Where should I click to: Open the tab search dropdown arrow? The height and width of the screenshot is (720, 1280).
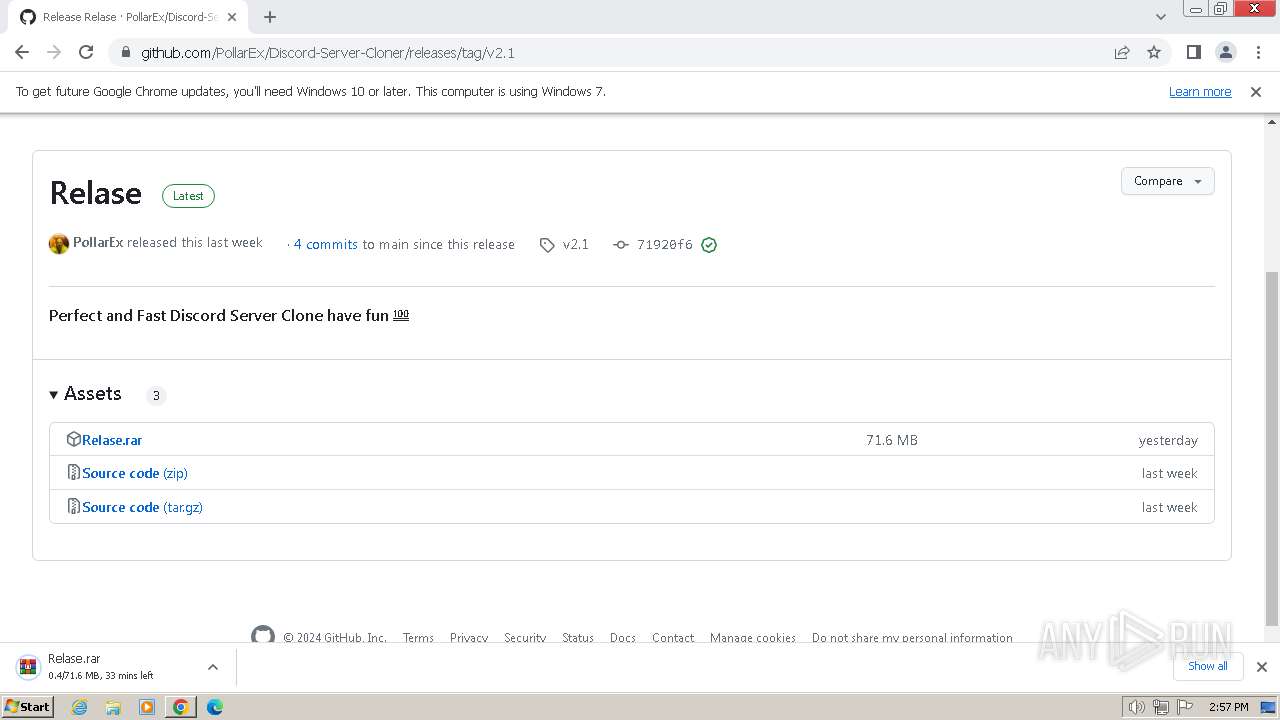pos(1160,17)
